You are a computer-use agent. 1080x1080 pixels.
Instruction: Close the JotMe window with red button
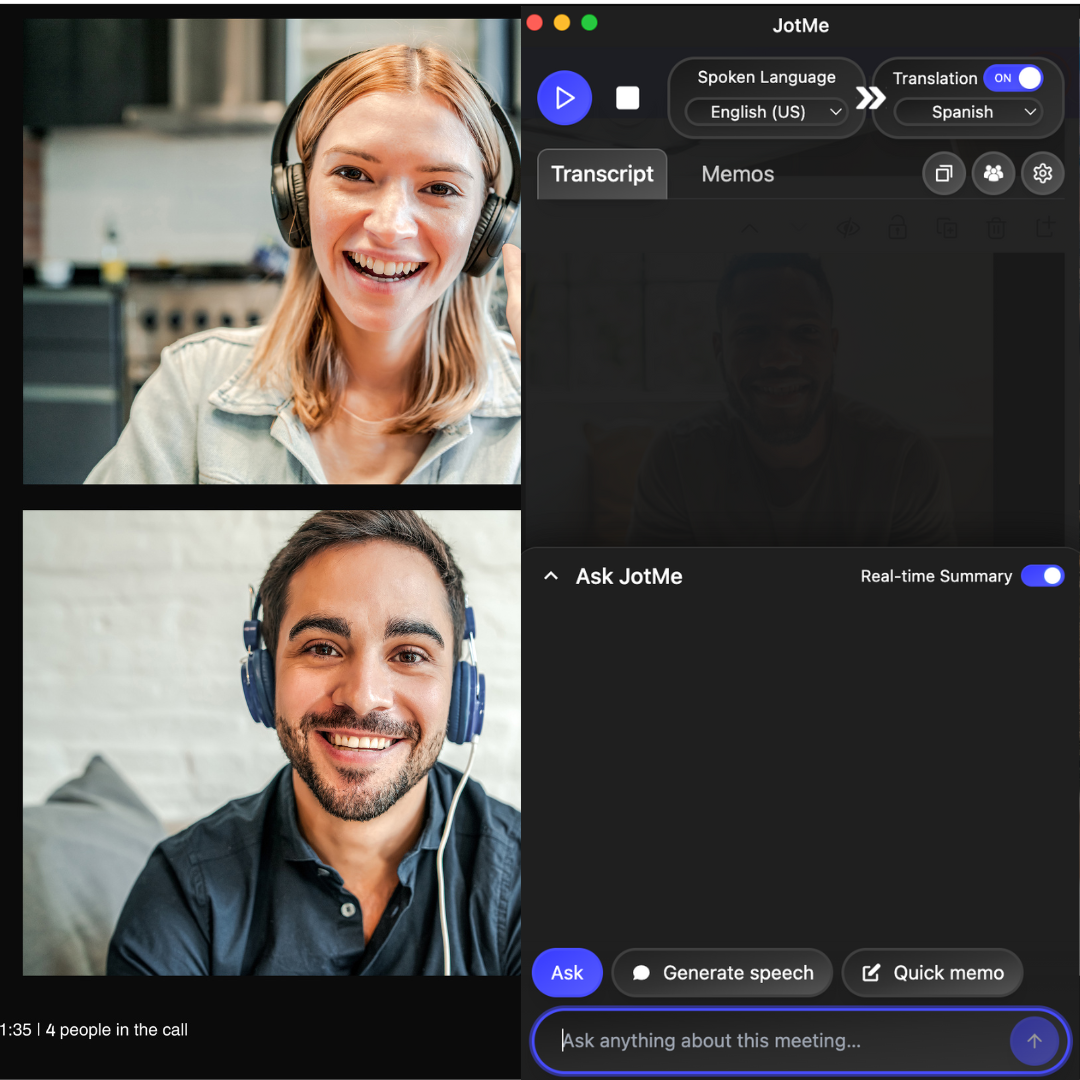click(534, 23)
